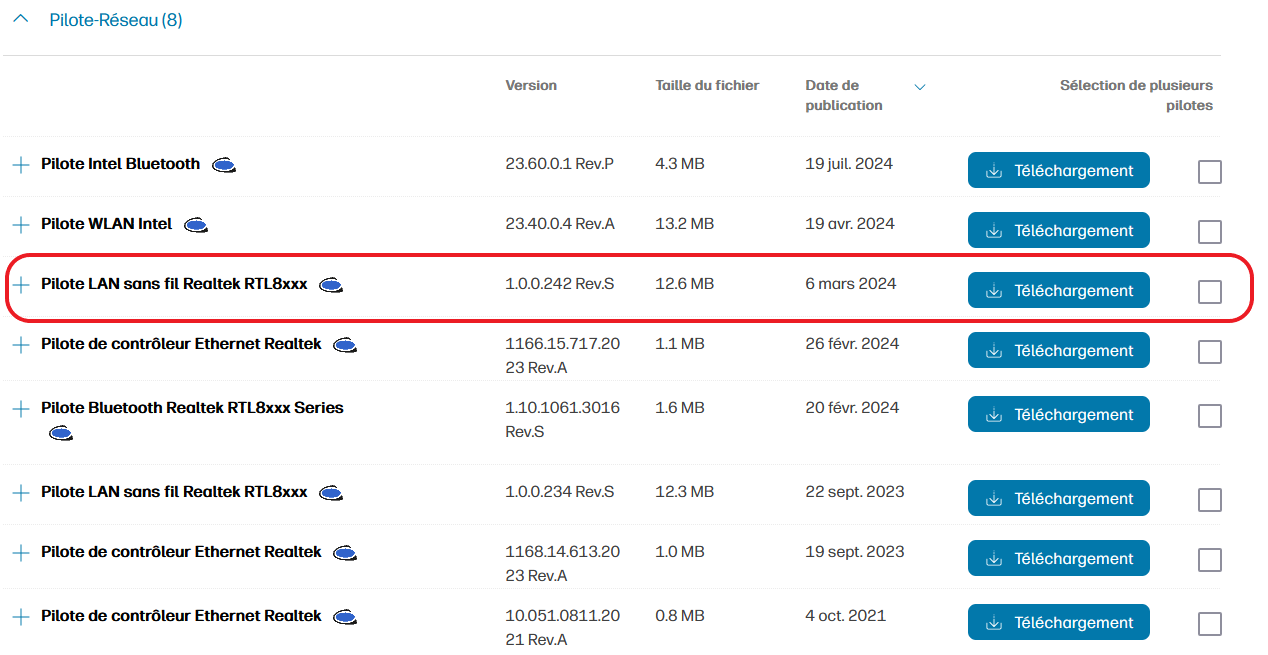The image size is (1268, 655).
Task: Click the 1.6 MB file size
Action: 680,408
